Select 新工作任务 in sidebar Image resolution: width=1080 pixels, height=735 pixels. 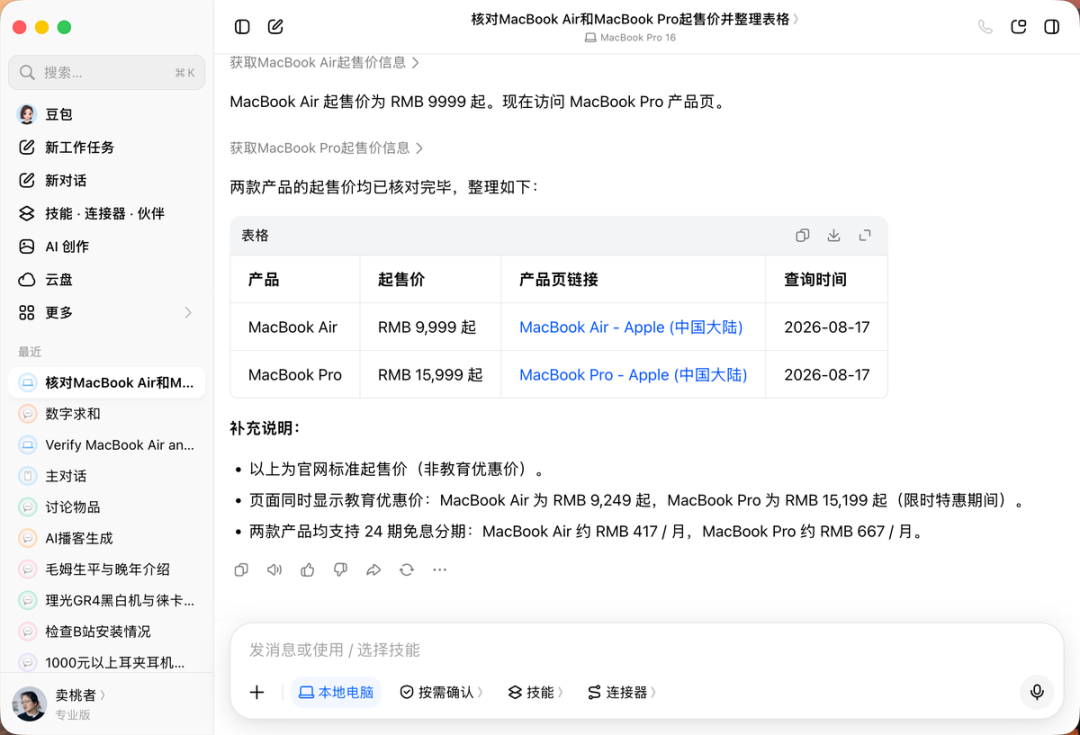click(x=106, y=147)
